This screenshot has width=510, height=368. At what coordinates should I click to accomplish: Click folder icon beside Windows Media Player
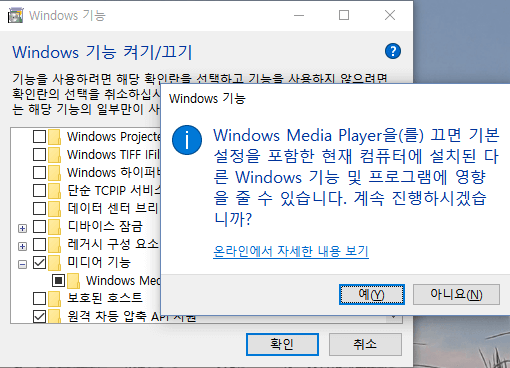click(x=73, y=281)
